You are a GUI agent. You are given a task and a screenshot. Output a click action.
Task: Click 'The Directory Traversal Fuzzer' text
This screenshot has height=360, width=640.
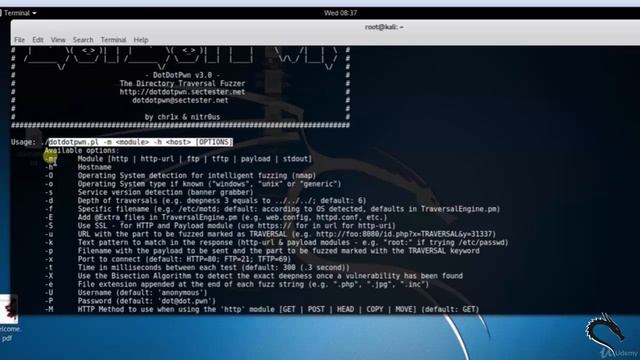tap(182, 83)
